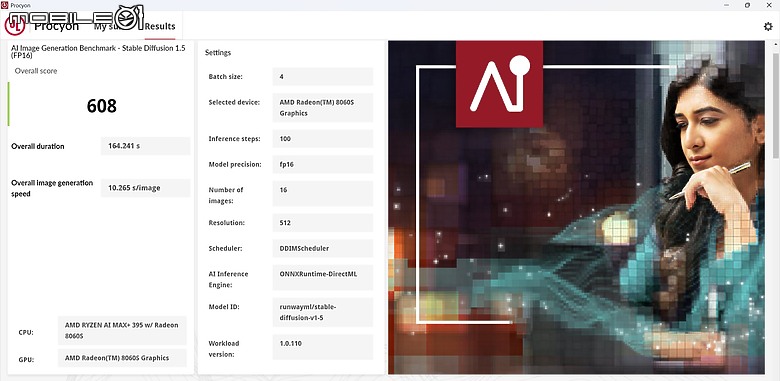Click the Settings panel heading
The height and width of the screenshot is (381, 780).
click(x=218, y=53)
